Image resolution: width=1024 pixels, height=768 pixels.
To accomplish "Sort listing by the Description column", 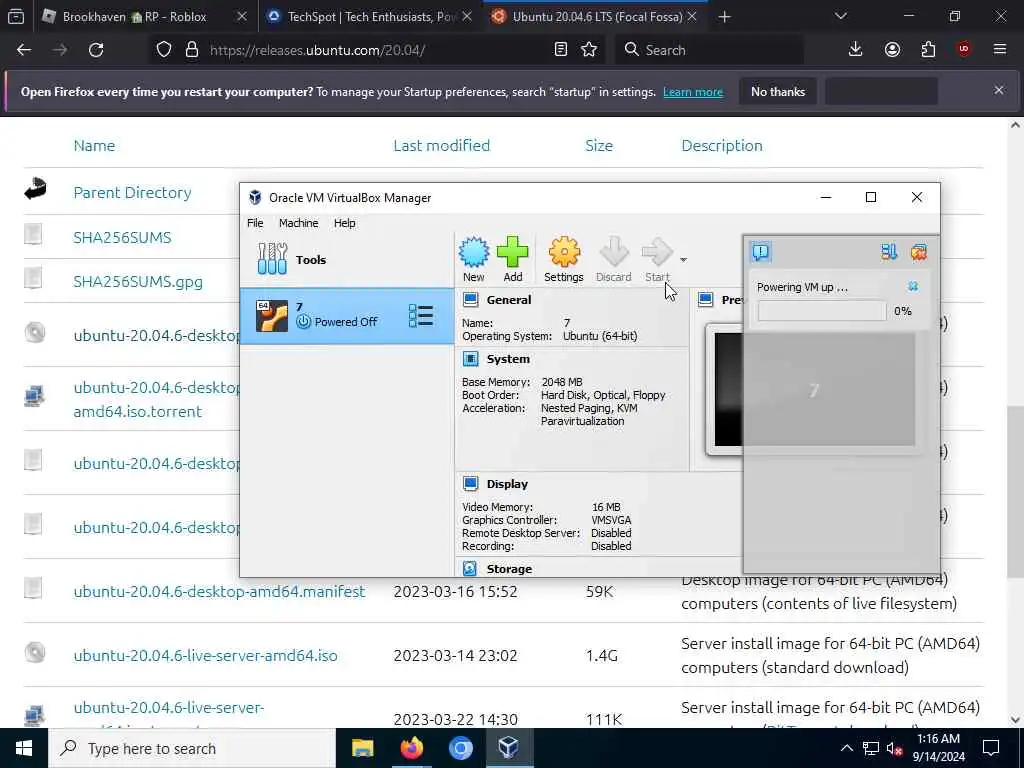I will (722, 146).
